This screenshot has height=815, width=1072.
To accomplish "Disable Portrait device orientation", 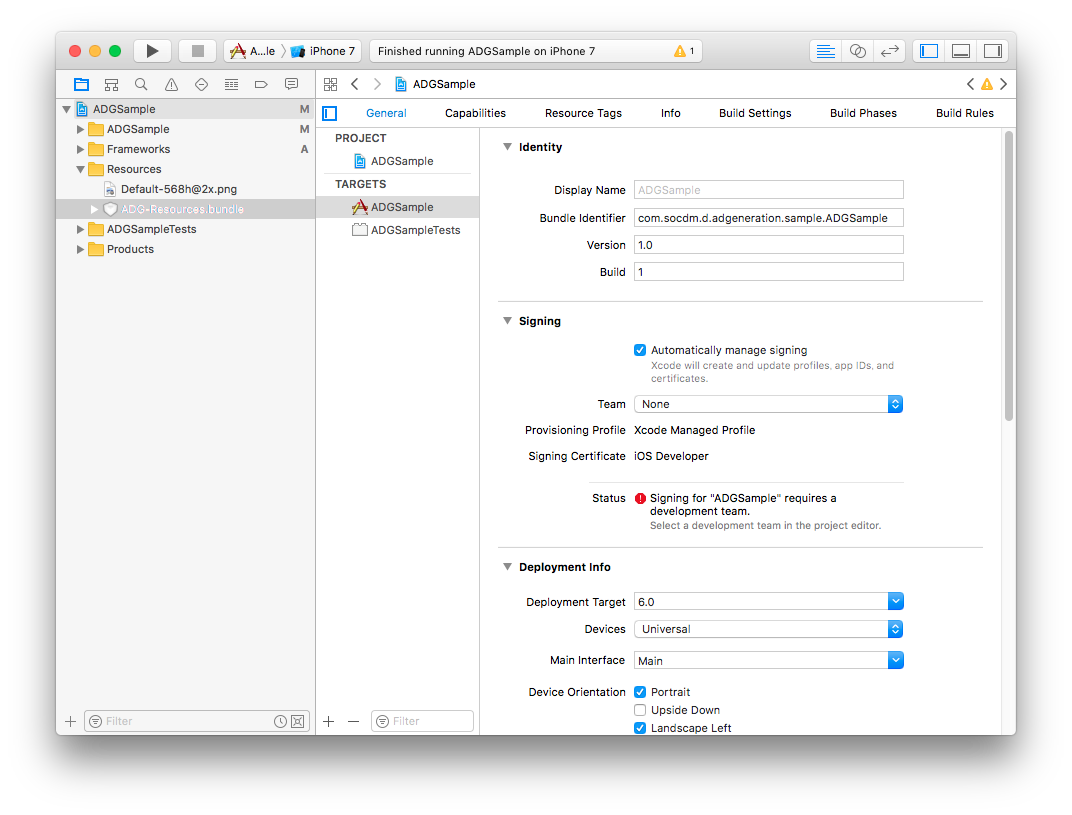I will [640, 692].
